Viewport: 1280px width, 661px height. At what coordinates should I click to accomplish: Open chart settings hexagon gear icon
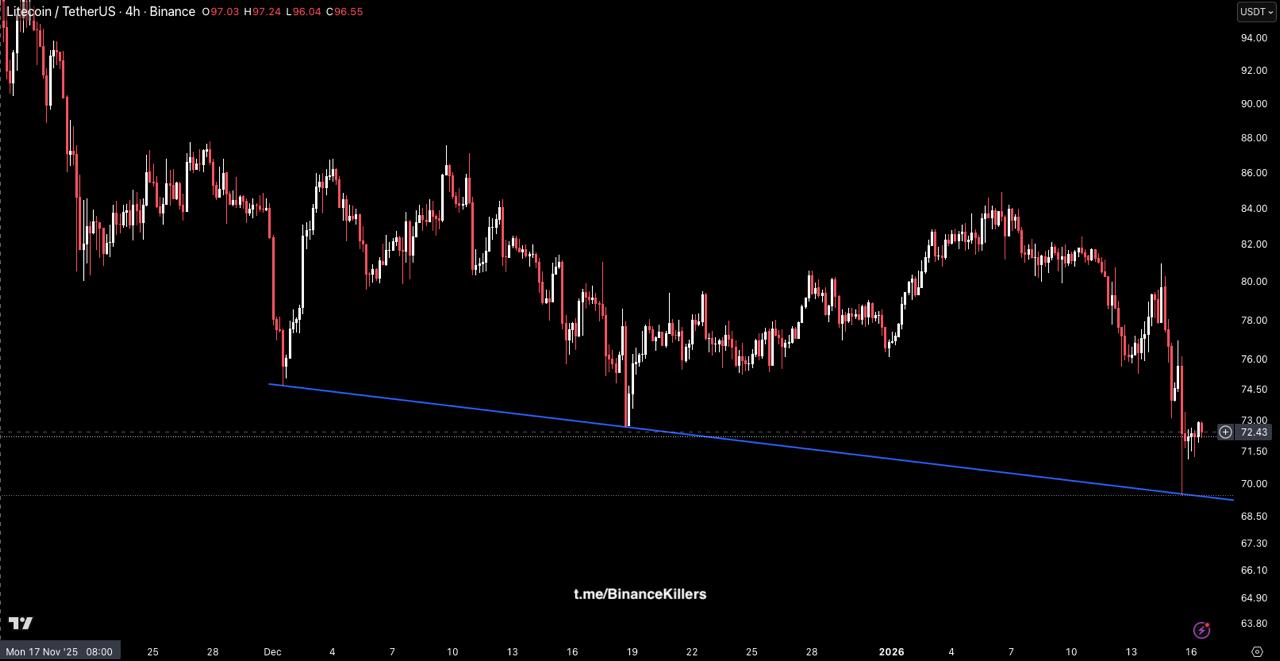point(1257,651)
